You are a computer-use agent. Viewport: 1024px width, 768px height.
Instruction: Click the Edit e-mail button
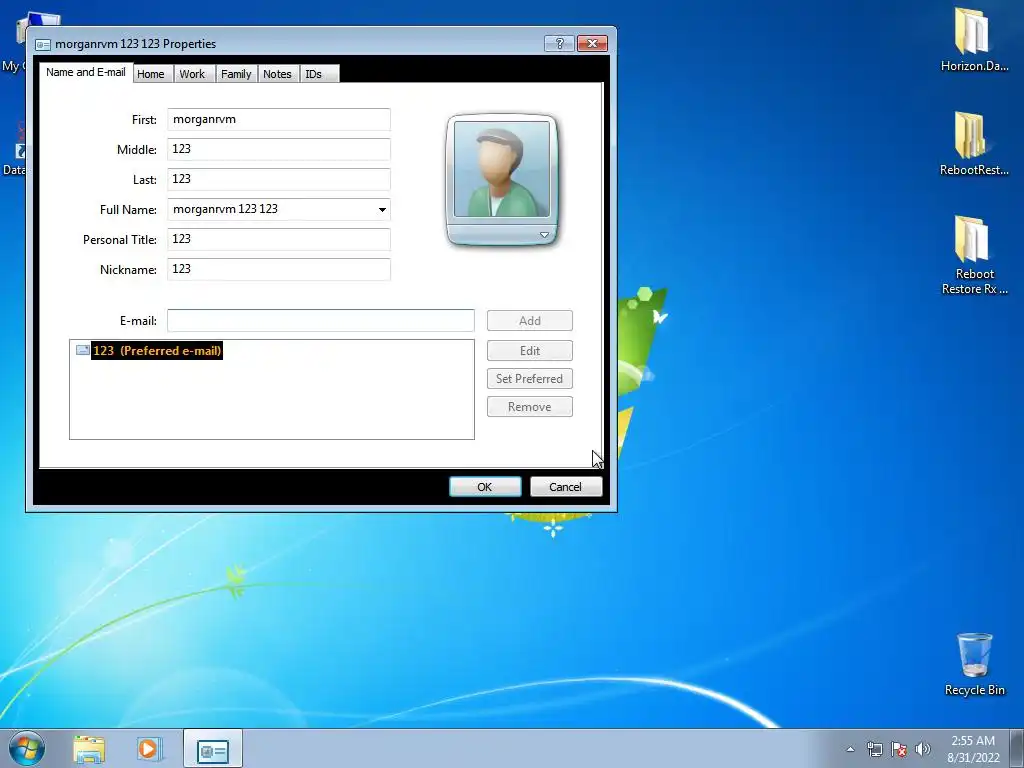tap(530, 351)
